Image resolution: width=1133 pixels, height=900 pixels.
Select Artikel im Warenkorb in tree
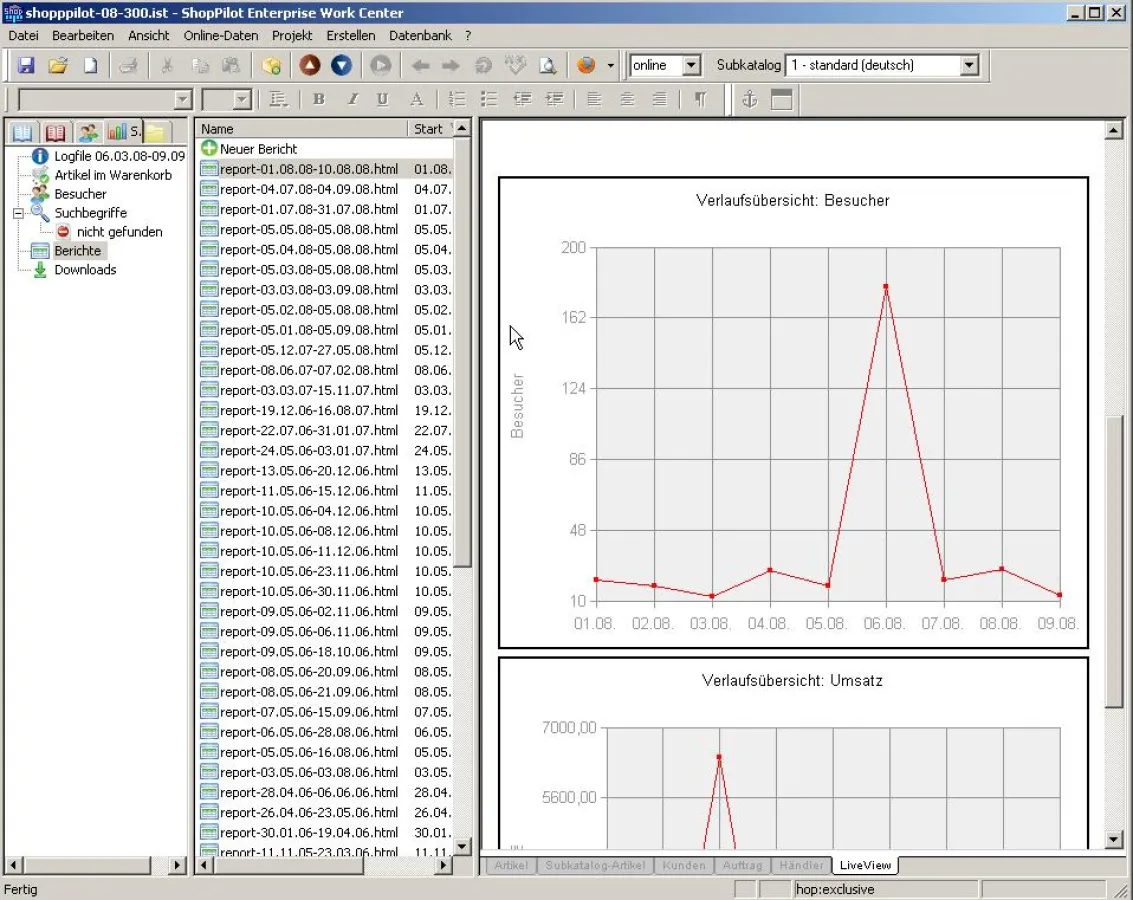(x=112, y=175)
